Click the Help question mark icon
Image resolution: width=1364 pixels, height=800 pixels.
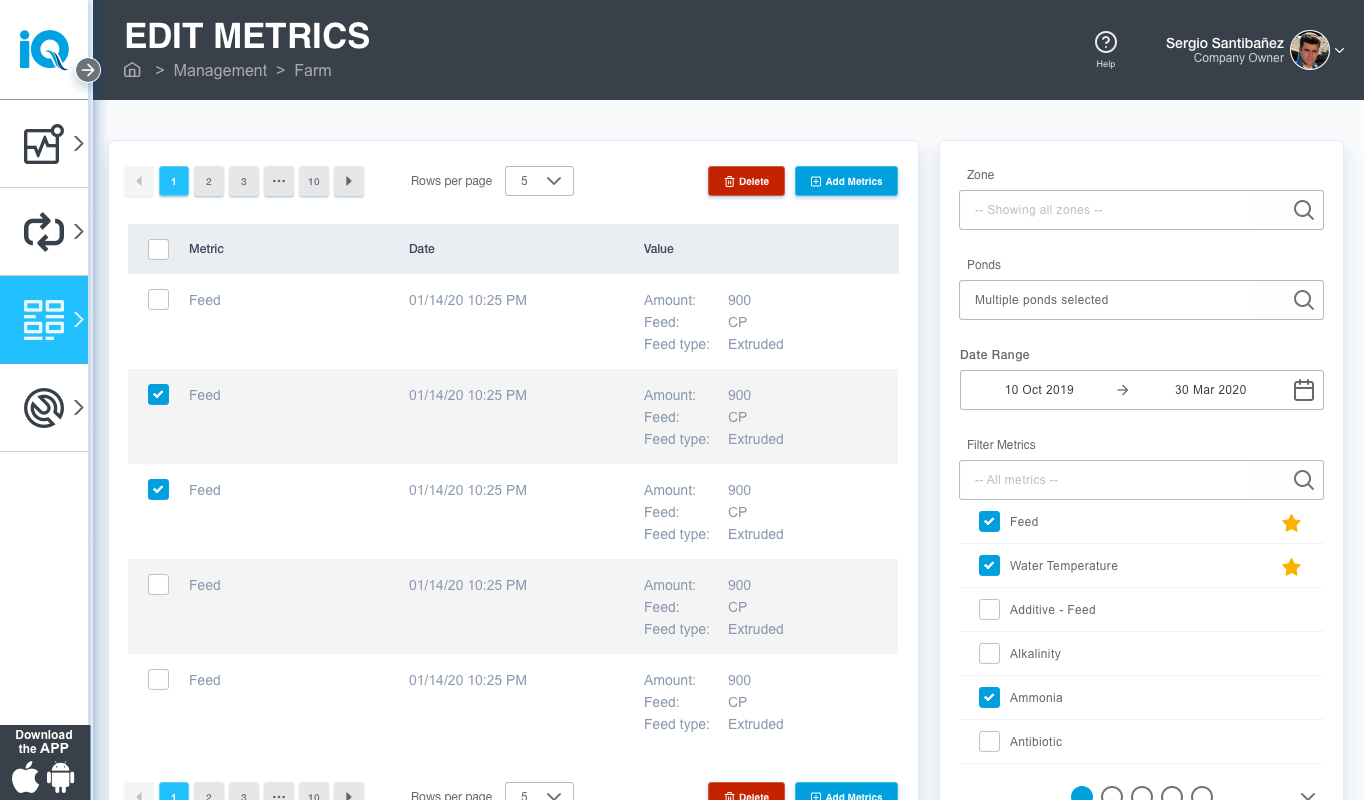(1105, 42)
